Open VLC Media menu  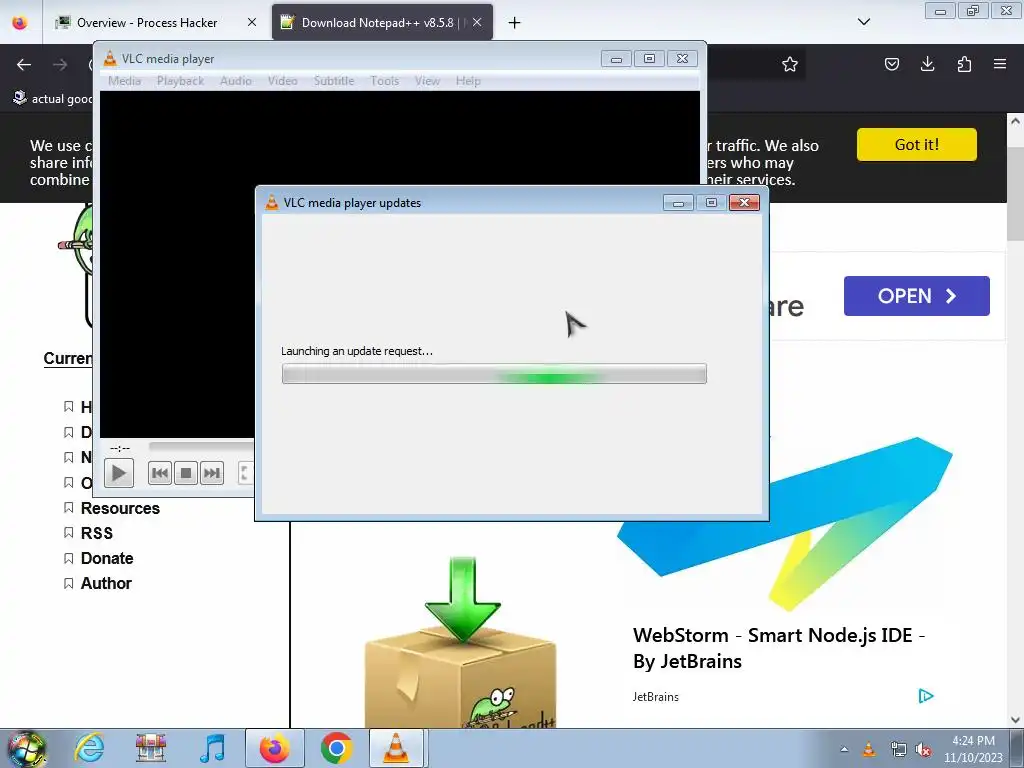[x=124, y=80]
